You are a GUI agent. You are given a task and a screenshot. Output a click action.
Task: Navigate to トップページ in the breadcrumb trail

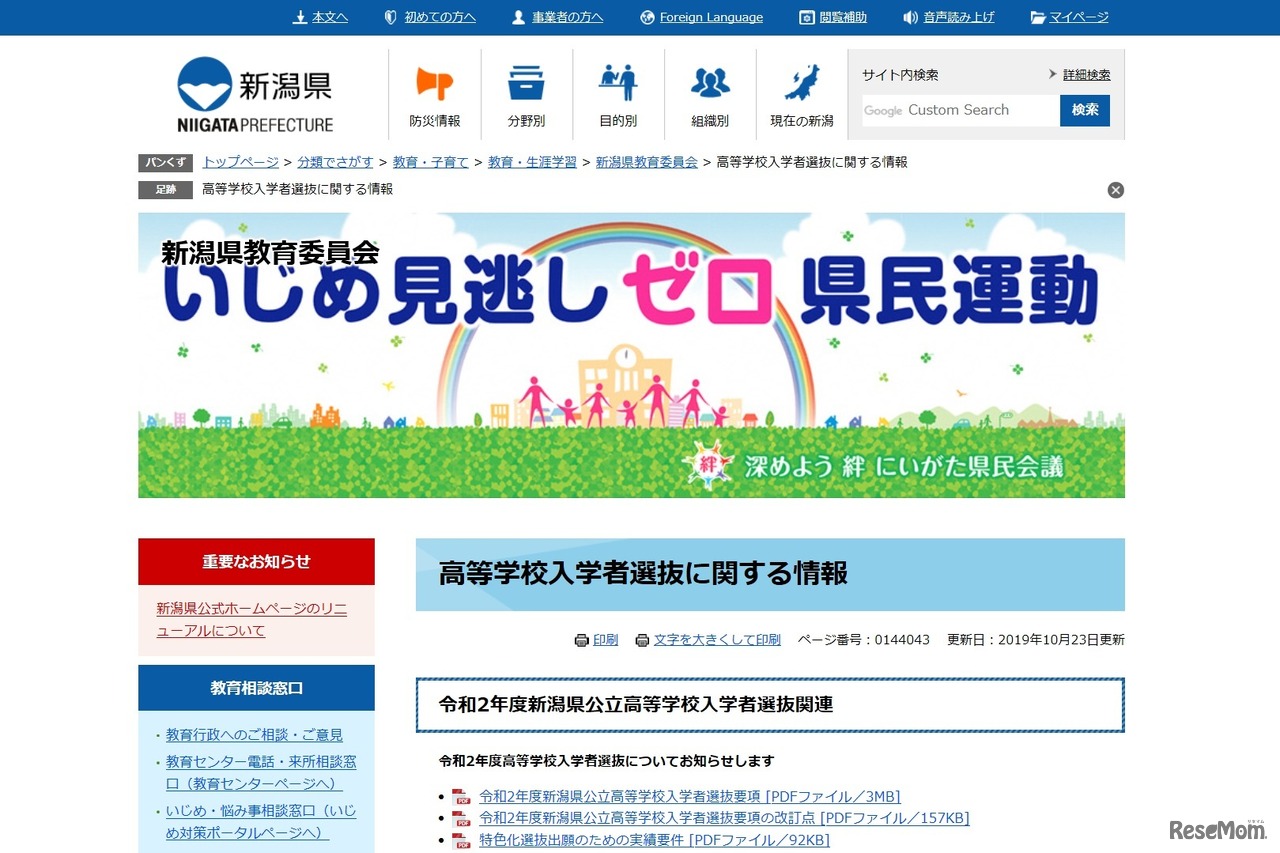click(x=240, y=161)
